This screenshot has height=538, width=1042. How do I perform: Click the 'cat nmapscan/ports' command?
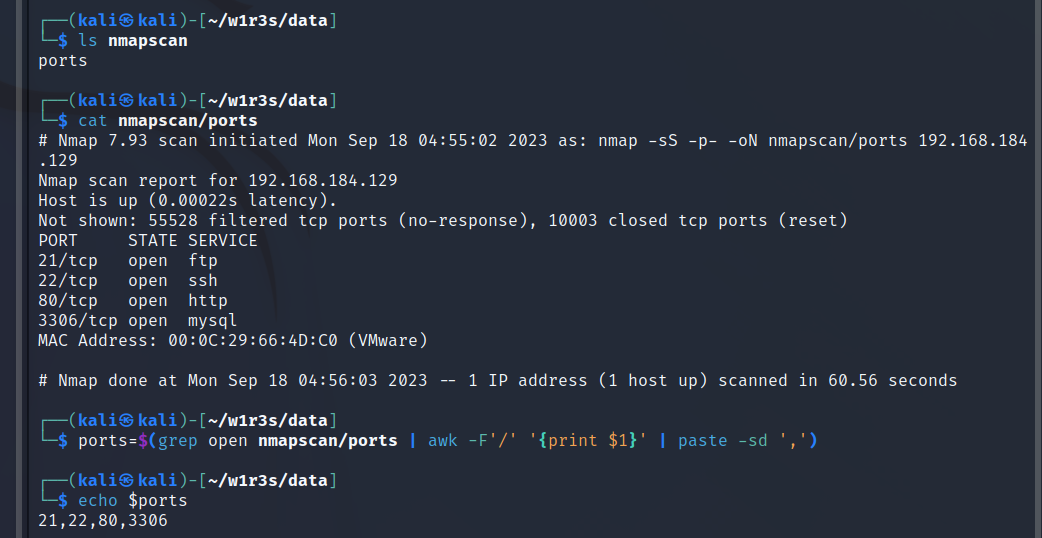click(x=168, y=121)
